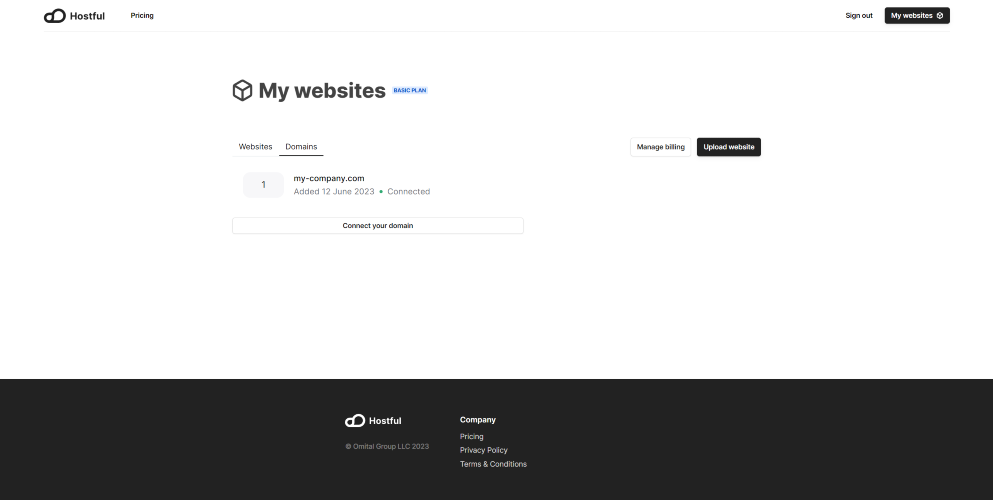Click the Added 12 June 2023 date

pyautogui.click(x=334, y=192)
